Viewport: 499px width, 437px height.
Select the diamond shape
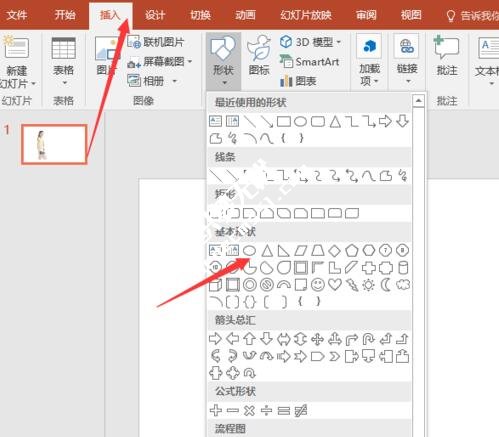[x=335, y=251]
